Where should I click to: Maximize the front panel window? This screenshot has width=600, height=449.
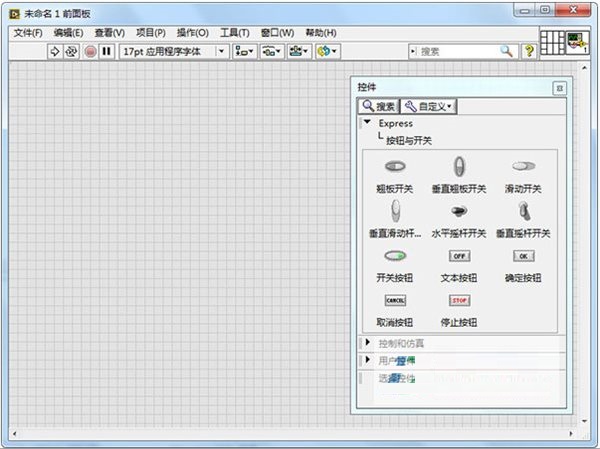click(x=545, y=10)
